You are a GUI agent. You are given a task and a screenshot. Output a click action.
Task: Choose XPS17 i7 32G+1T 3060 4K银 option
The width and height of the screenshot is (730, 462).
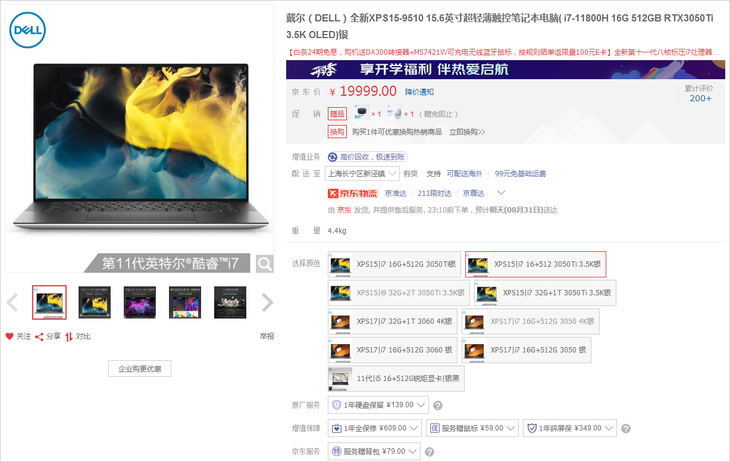(x=392, y=321)
